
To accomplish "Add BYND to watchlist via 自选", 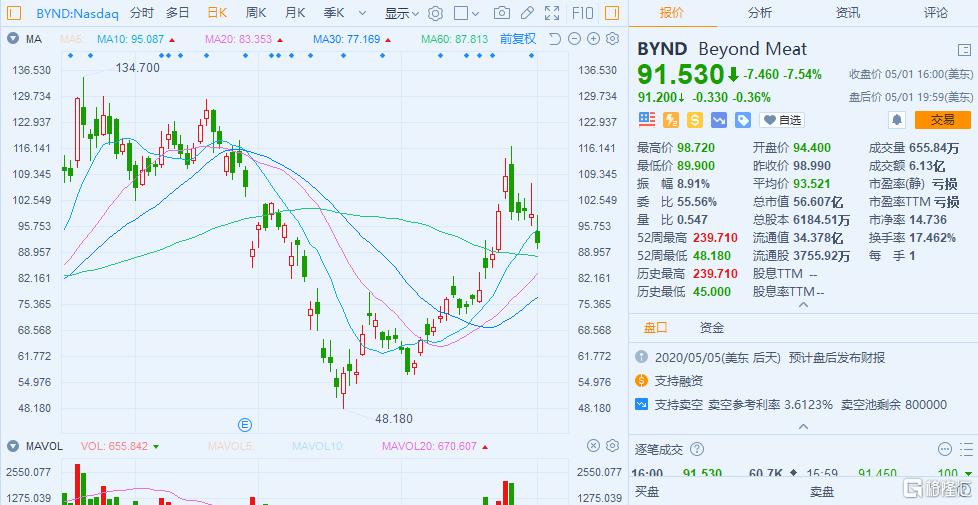I will pos(782,120).
